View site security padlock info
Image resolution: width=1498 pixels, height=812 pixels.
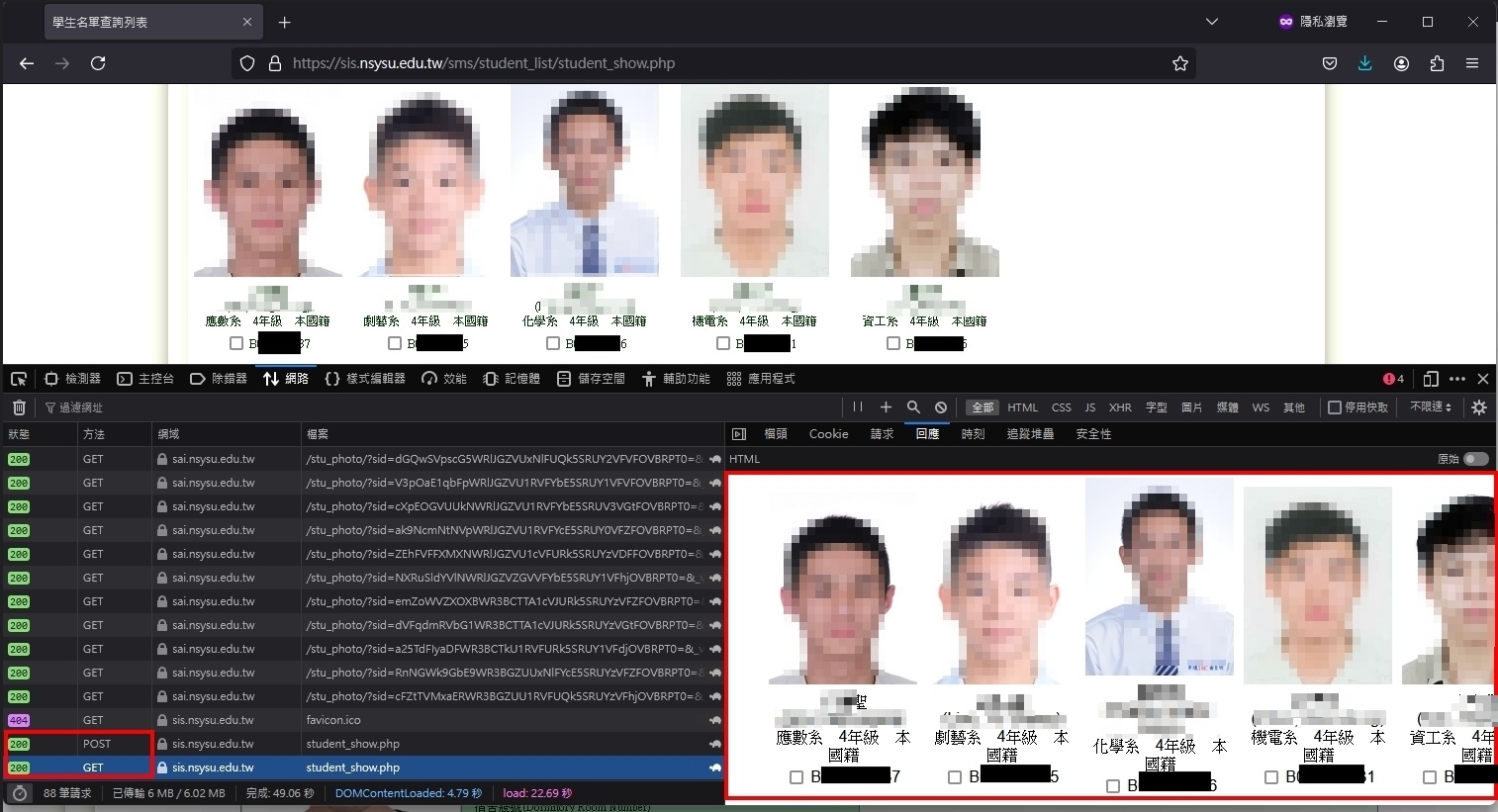point(275,63)
